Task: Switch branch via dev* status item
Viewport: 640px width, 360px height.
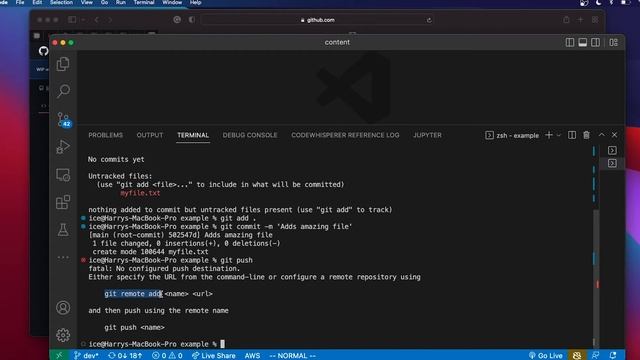Action: click(x=86, y=356)
